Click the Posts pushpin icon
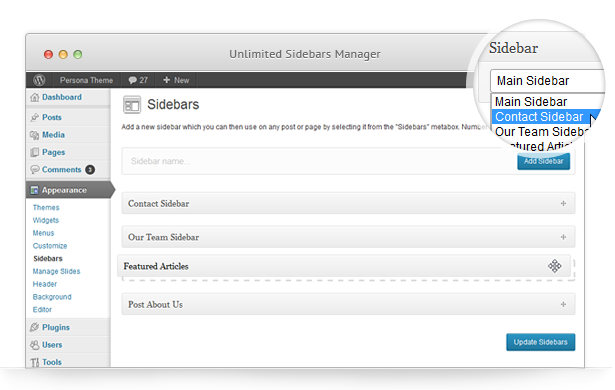The width and height of the screenshot is (615, 390). 35,117
